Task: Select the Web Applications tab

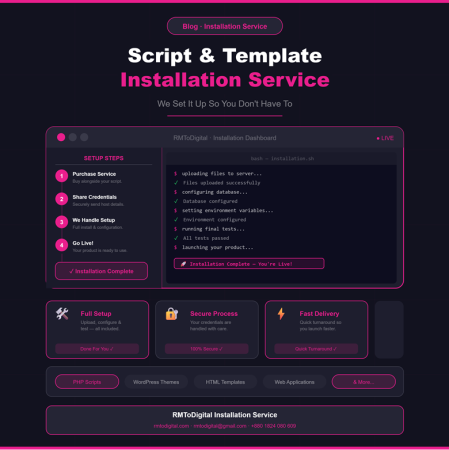Action: [x=294, y=382]
